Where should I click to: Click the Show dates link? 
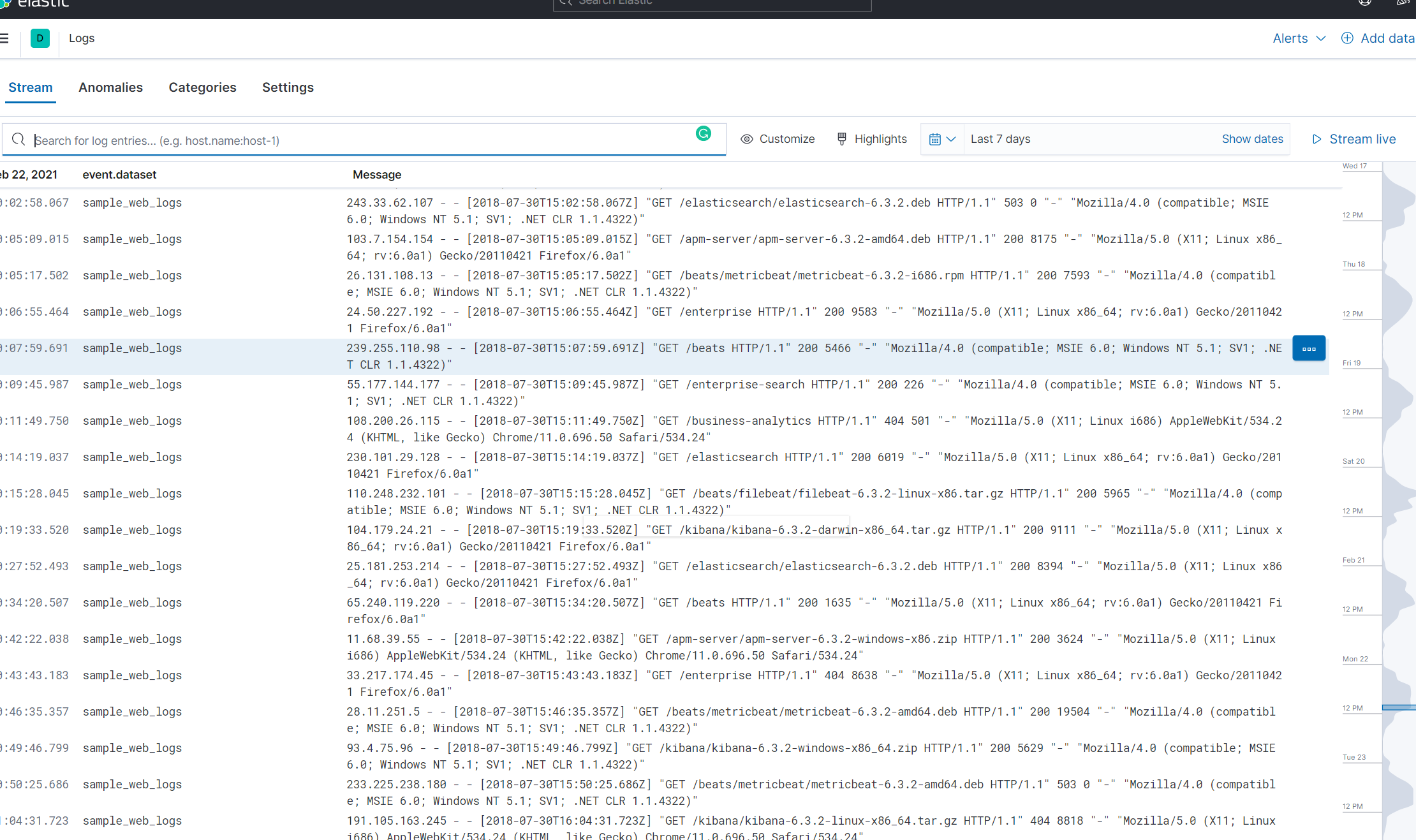click(1252, 139)
